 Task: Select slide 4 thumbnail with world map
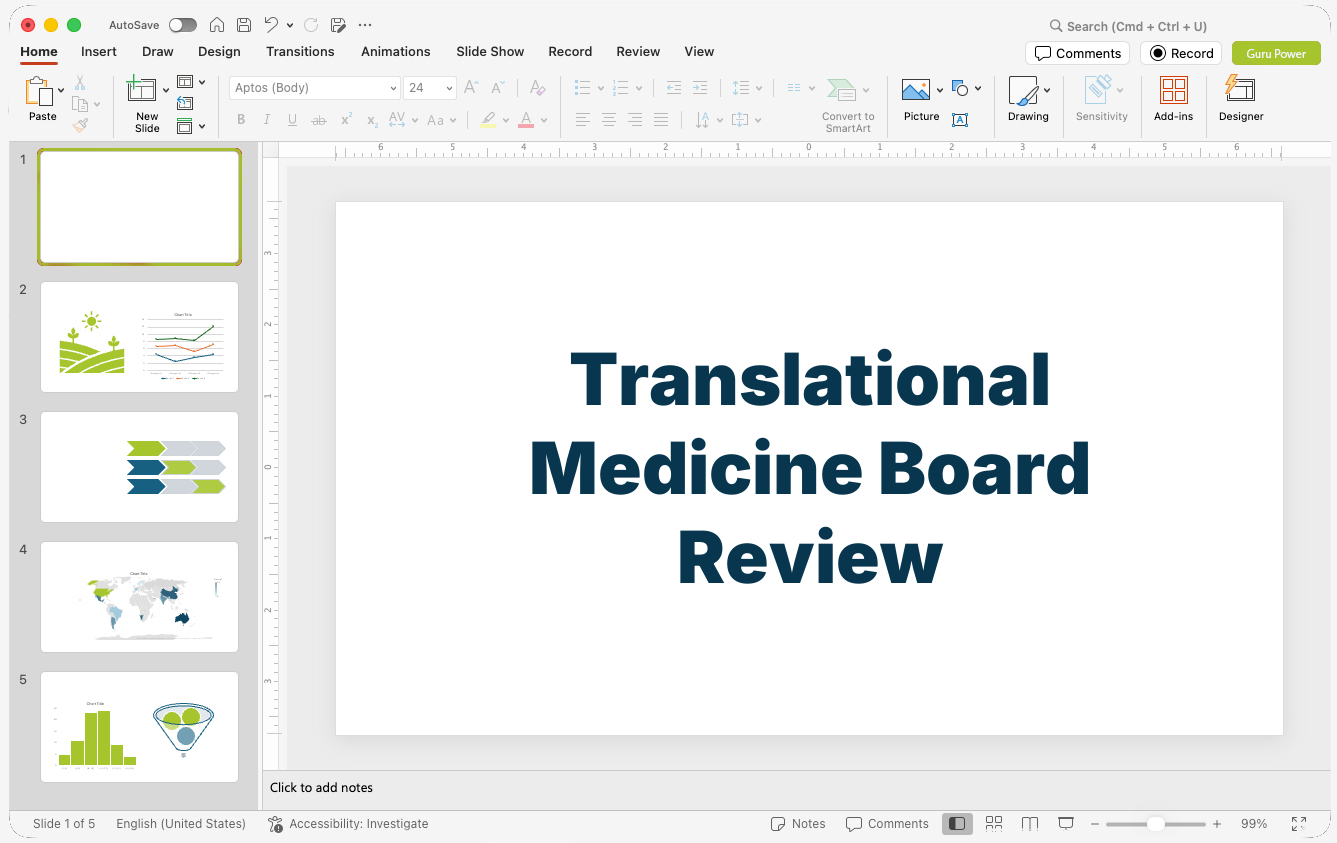coord(140,597)
